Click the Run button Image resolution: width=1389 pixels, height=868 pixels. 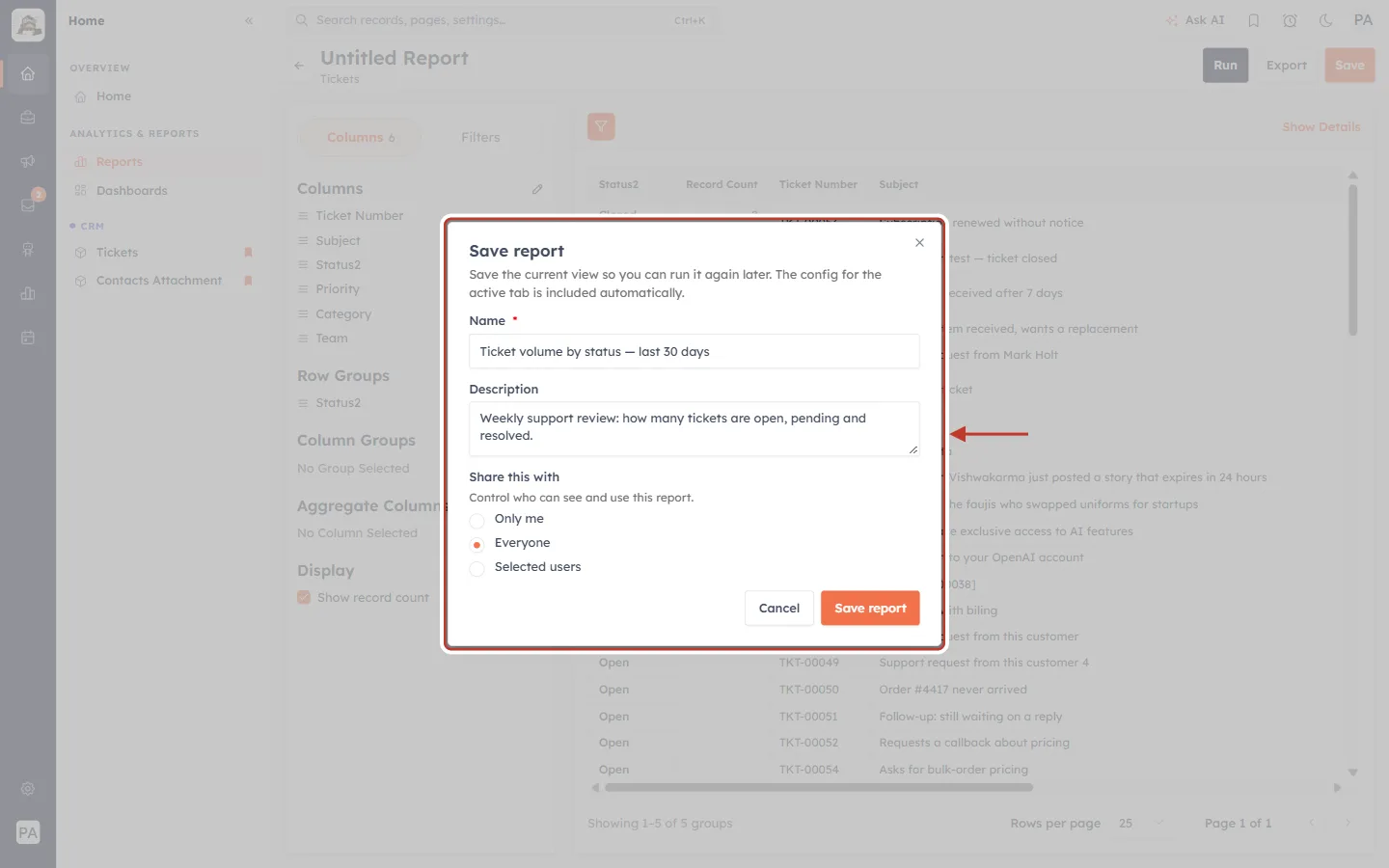click(1225, 66)
